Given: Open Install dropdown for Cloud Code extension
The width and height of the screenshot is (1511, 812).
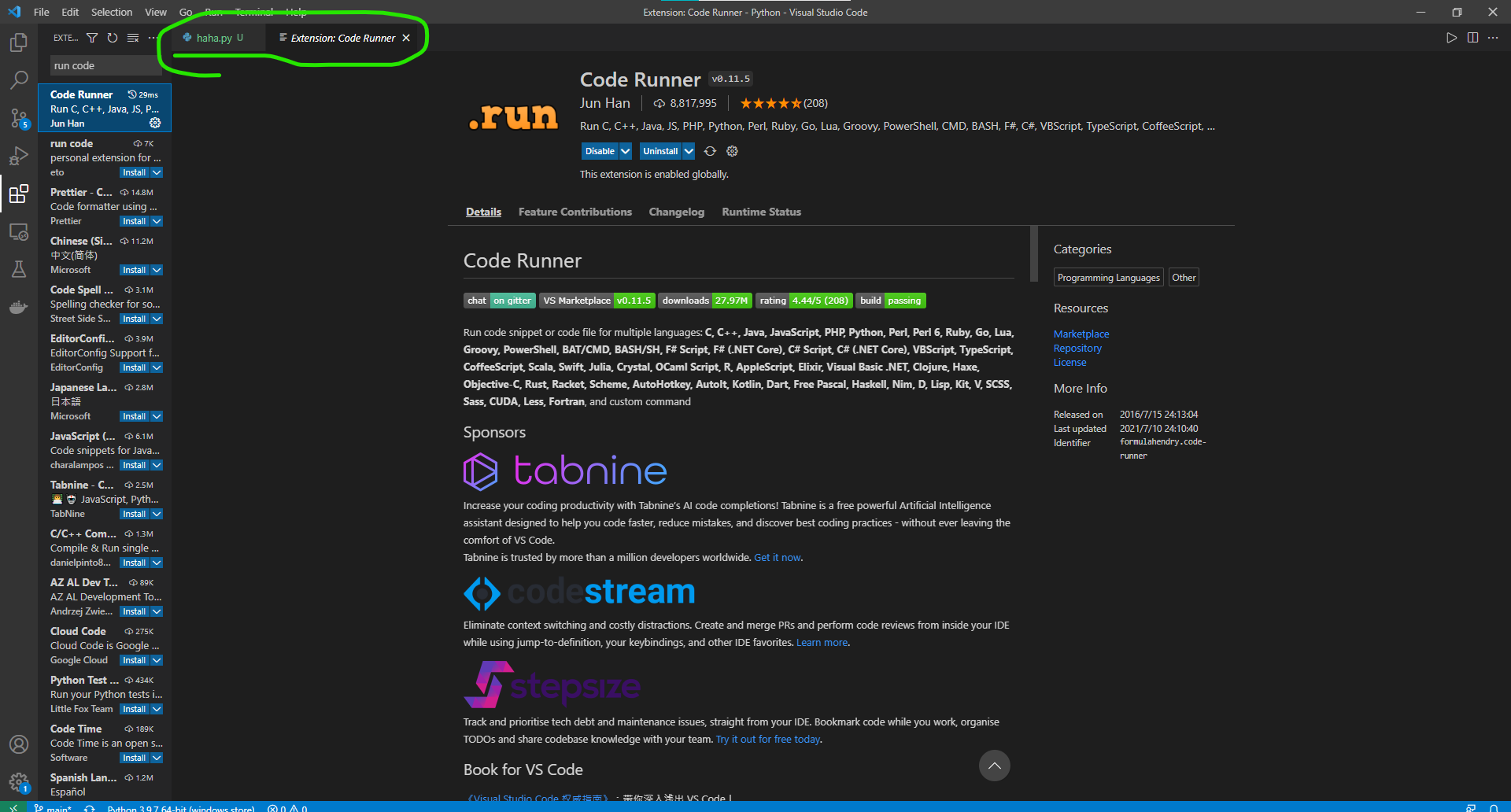Looking at the screenshot, I should click(157, 660).
